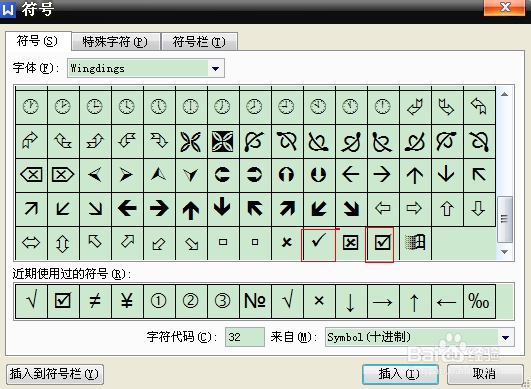Pick recent numero sign symbol

pos(255,301)
